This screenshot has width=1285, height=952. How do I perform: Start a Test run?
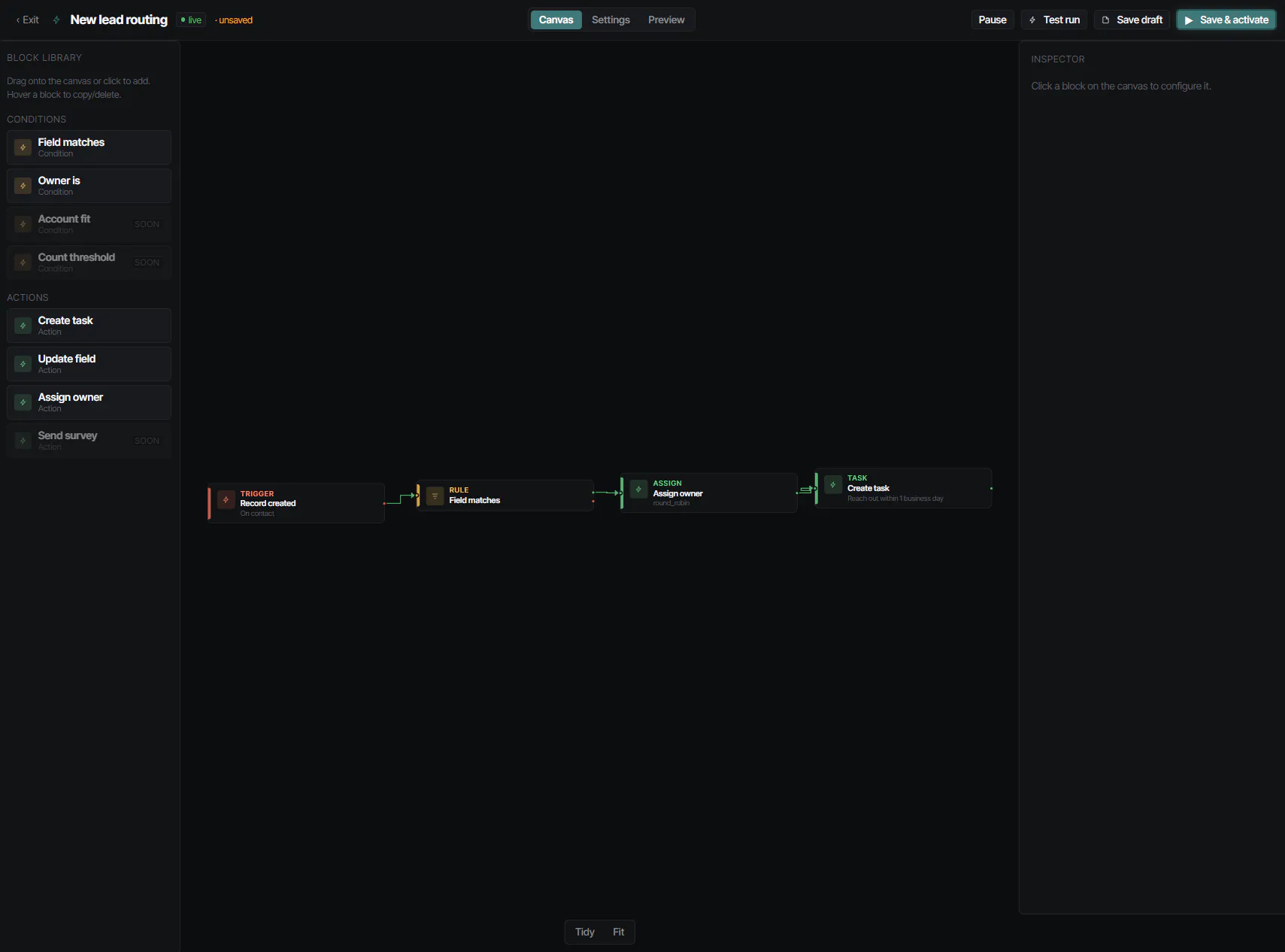[1054, 20]
